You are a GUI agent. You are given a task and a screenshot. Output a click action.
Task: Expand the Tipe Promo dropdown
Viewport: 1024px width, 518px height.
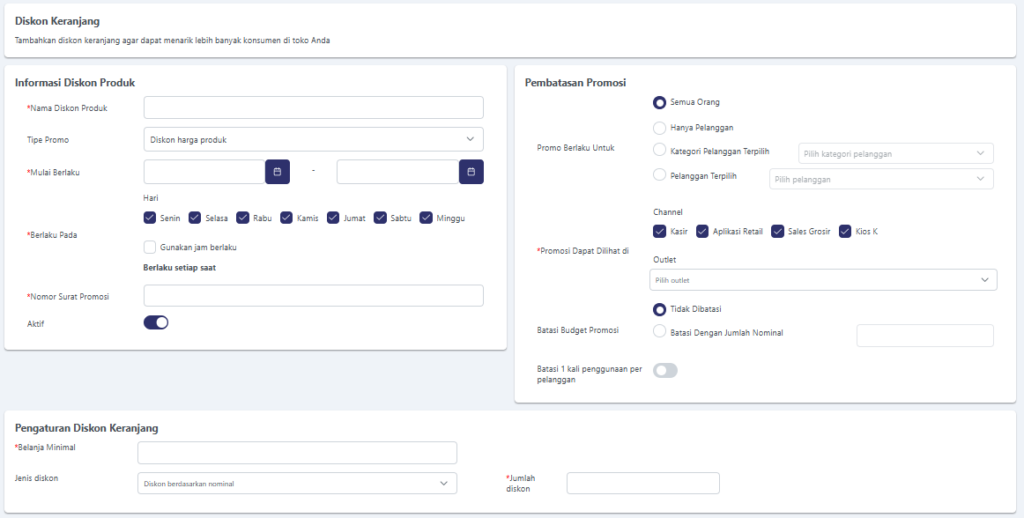[313, 139]
